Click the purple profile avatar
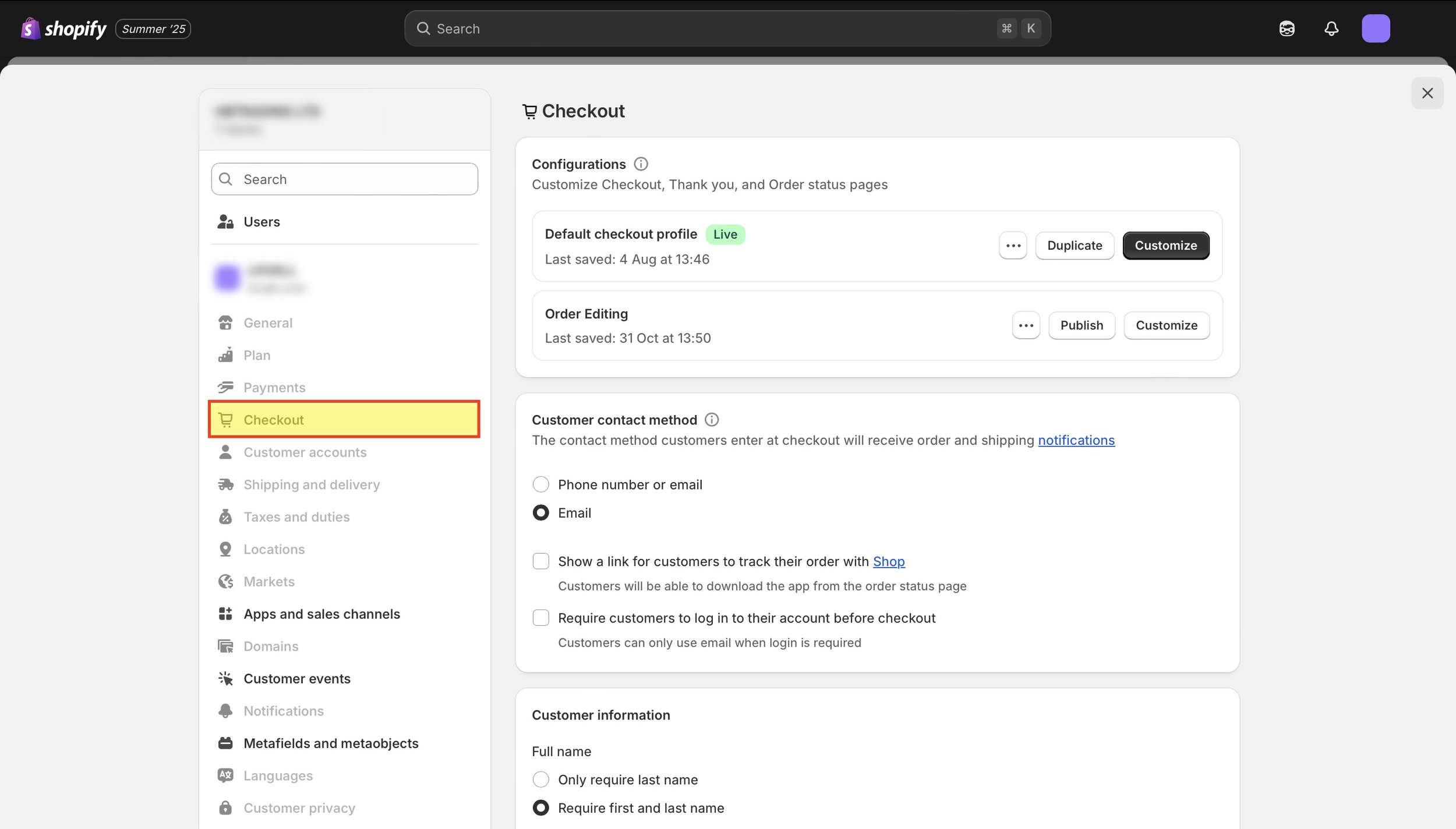Image resolution: width=1456 pixels, height=829 pixels. tap(1376, 29)
